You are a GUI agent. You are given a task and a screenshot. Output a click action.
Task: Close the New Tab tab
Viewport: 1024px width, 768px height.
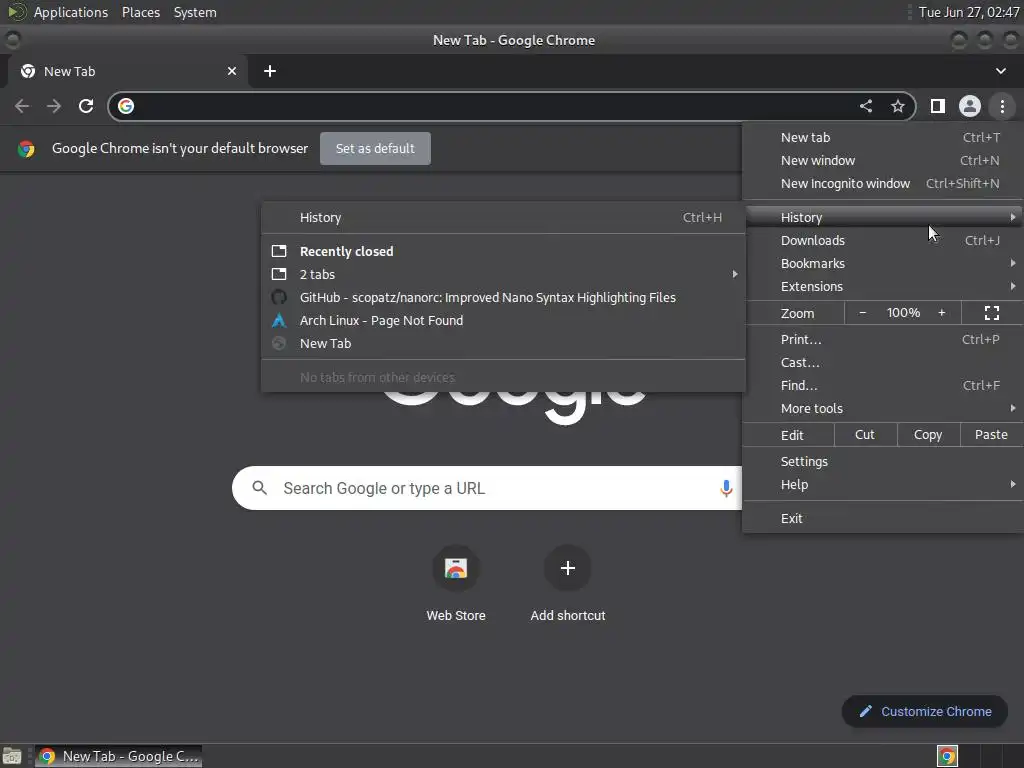(232, 71)
